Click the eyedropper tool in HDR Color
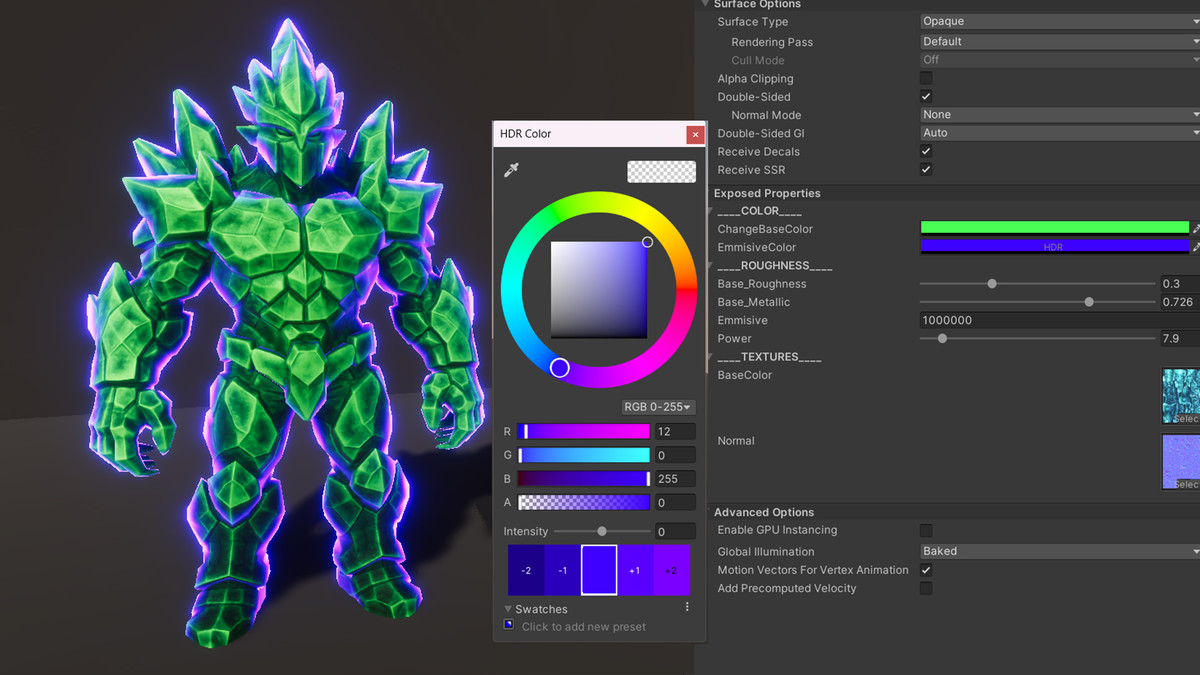The width and height of the screenshot is (1200, 675). click(511, 171)
